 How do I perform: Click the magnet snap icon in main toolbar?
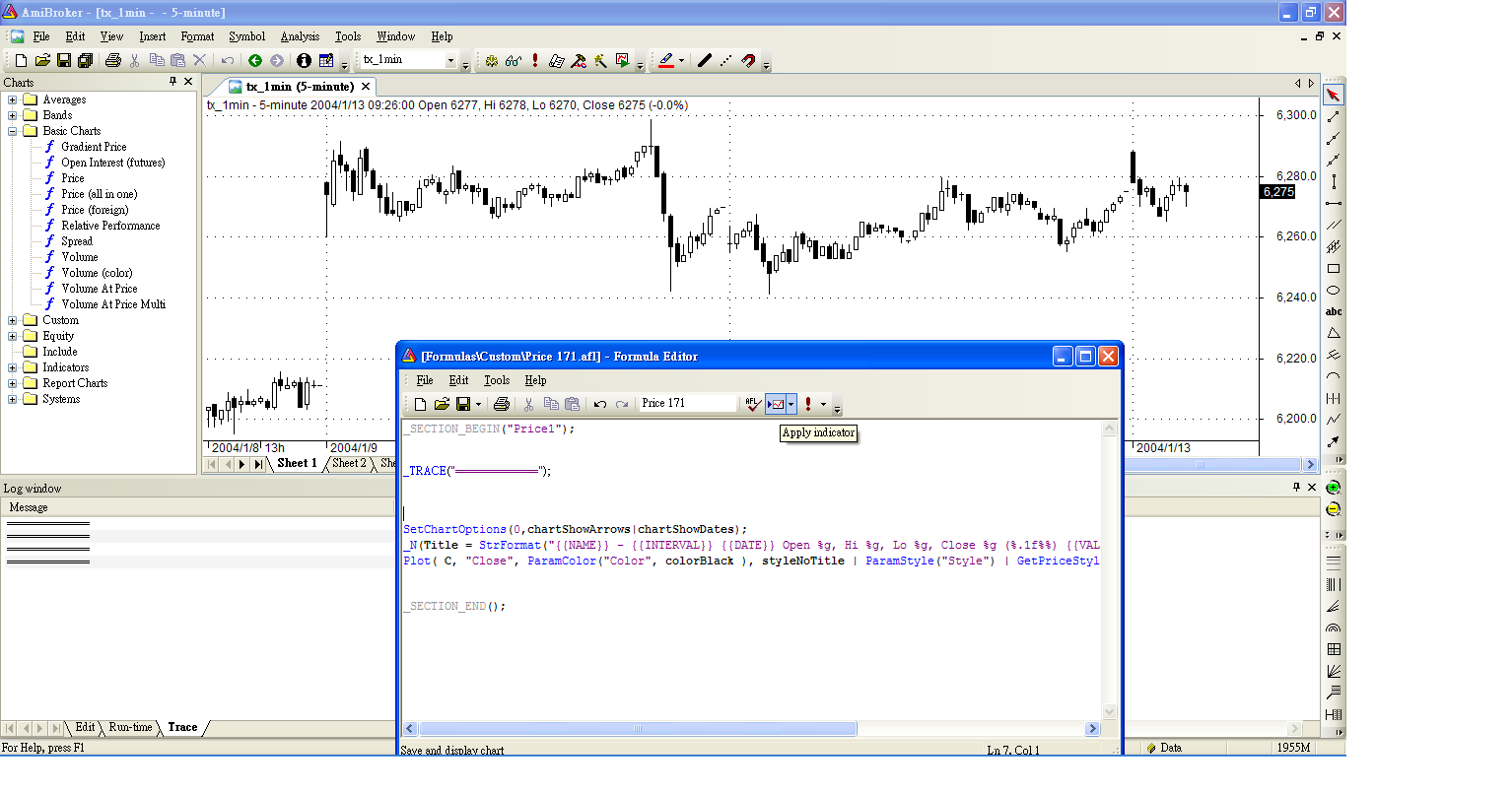tap(749, 60)
